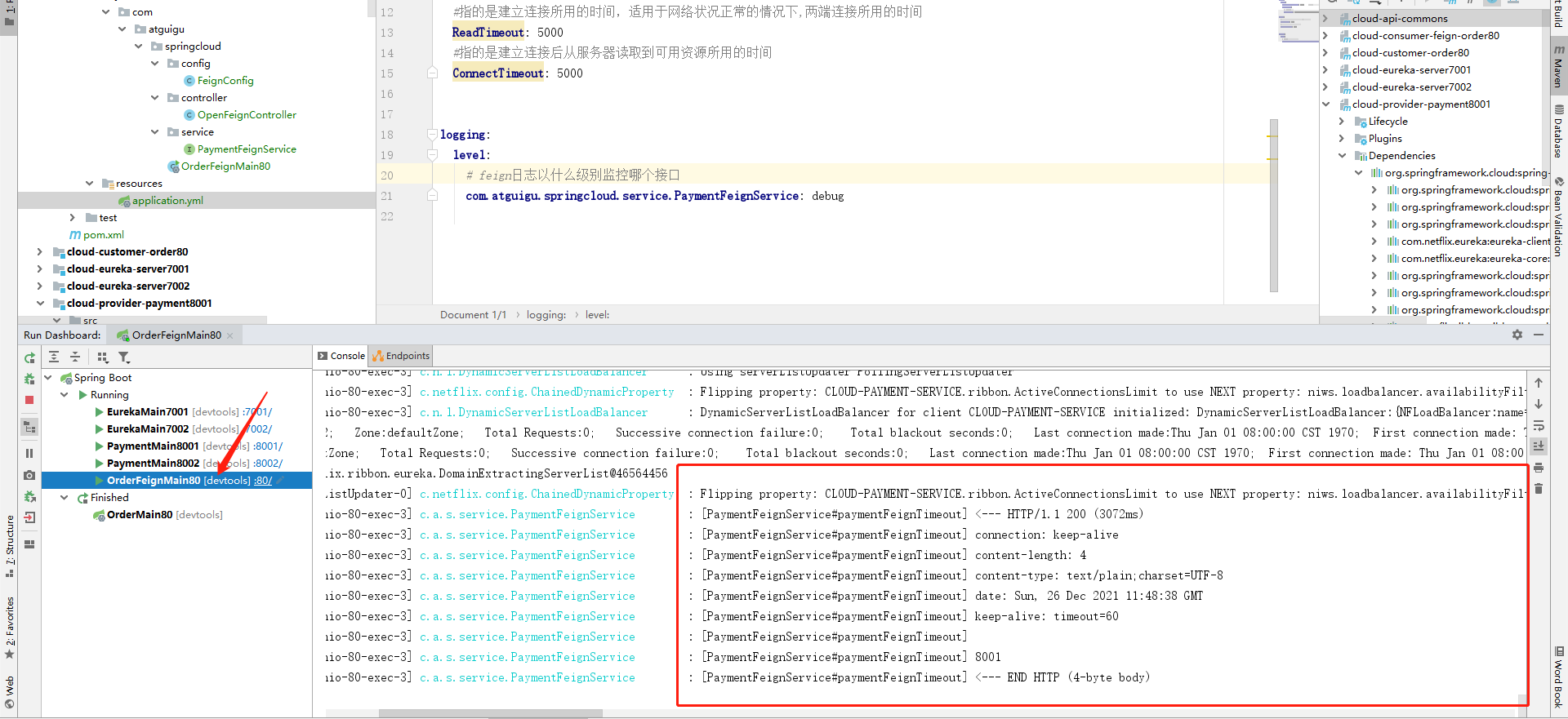Image resolution: width=1568 pixels, height=719 pixels.
Task: Pause program output
Action: 29,453
